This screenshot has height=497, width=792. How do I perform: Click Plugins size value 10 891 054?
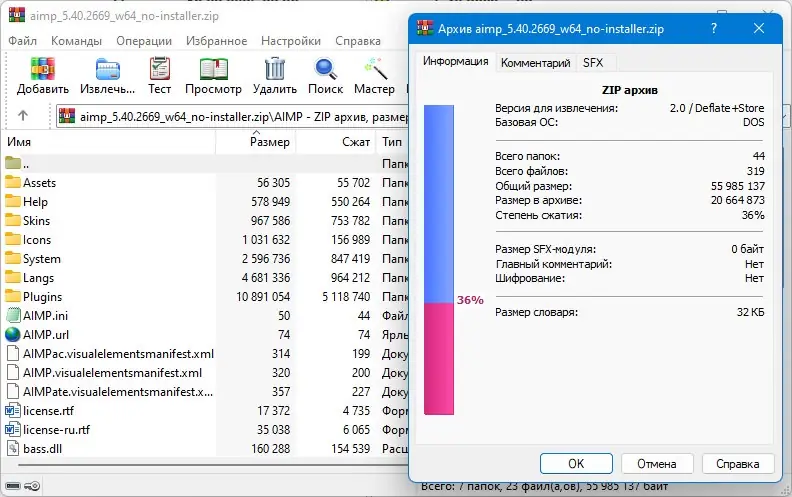tap(263, 296)
